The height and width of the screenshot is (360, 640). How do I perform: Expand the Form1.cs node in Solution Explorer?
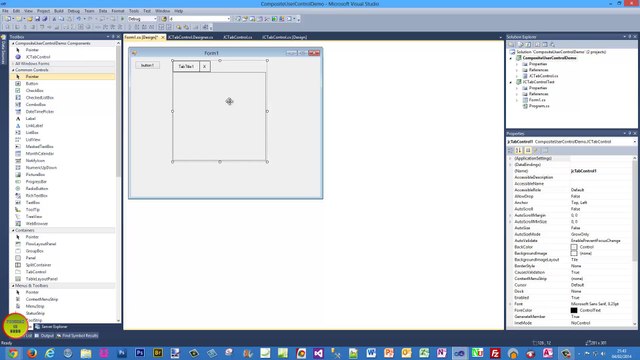click(517, 100)
